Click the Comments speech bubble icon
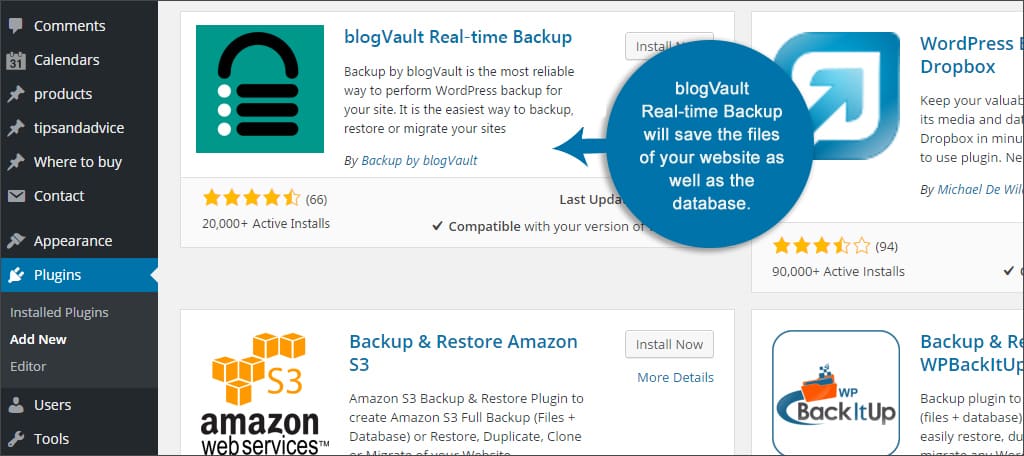The image size is (1024, 456). [x=15, y=26]
